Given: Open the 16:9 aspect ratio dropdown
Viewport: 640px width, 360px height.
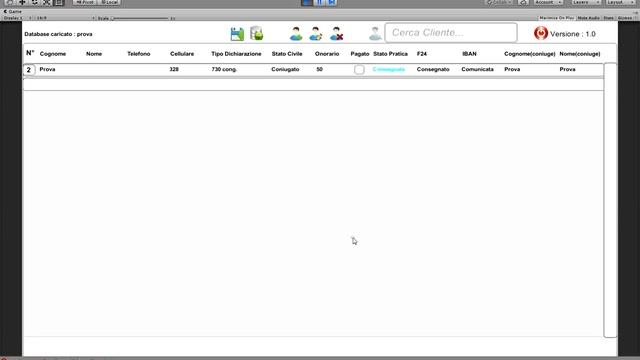Looking at the screenshot, I should coord(64,18).
